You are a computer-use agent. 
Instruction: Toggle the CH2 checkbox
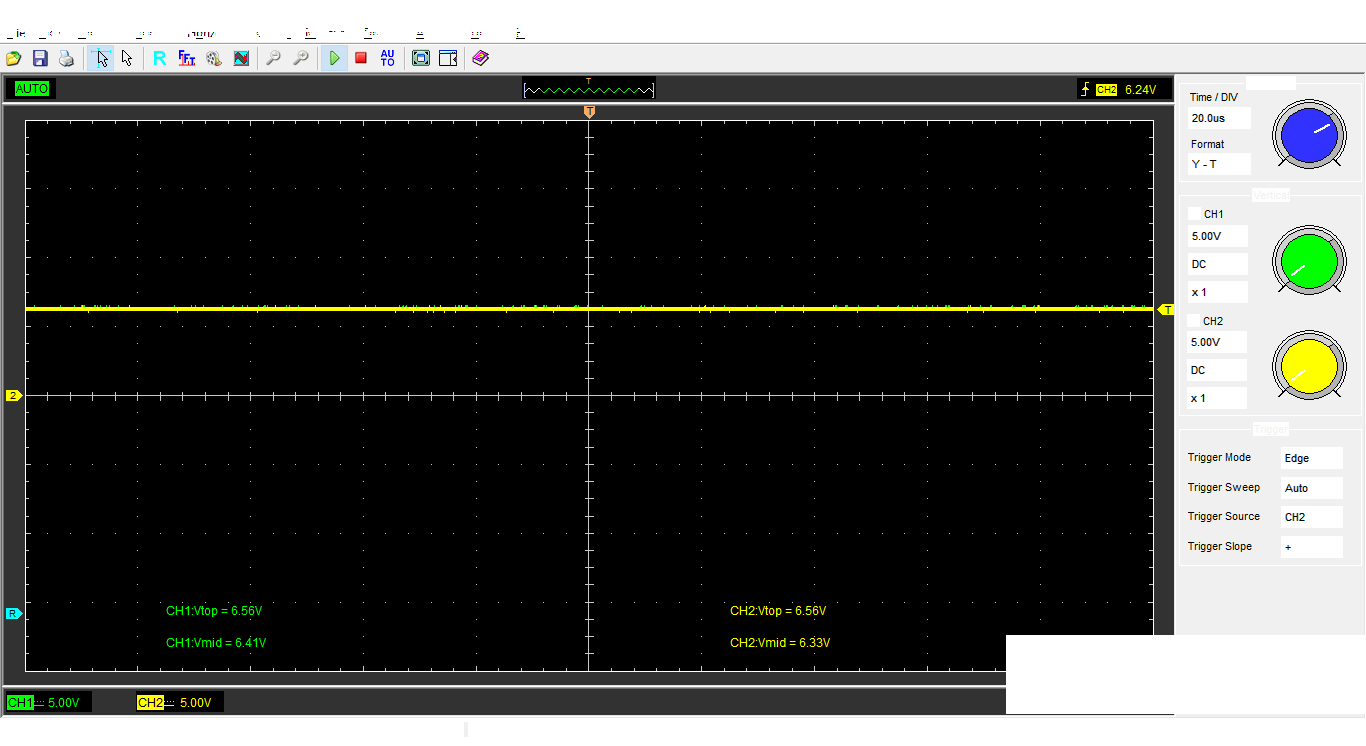tap(1194, 321)
